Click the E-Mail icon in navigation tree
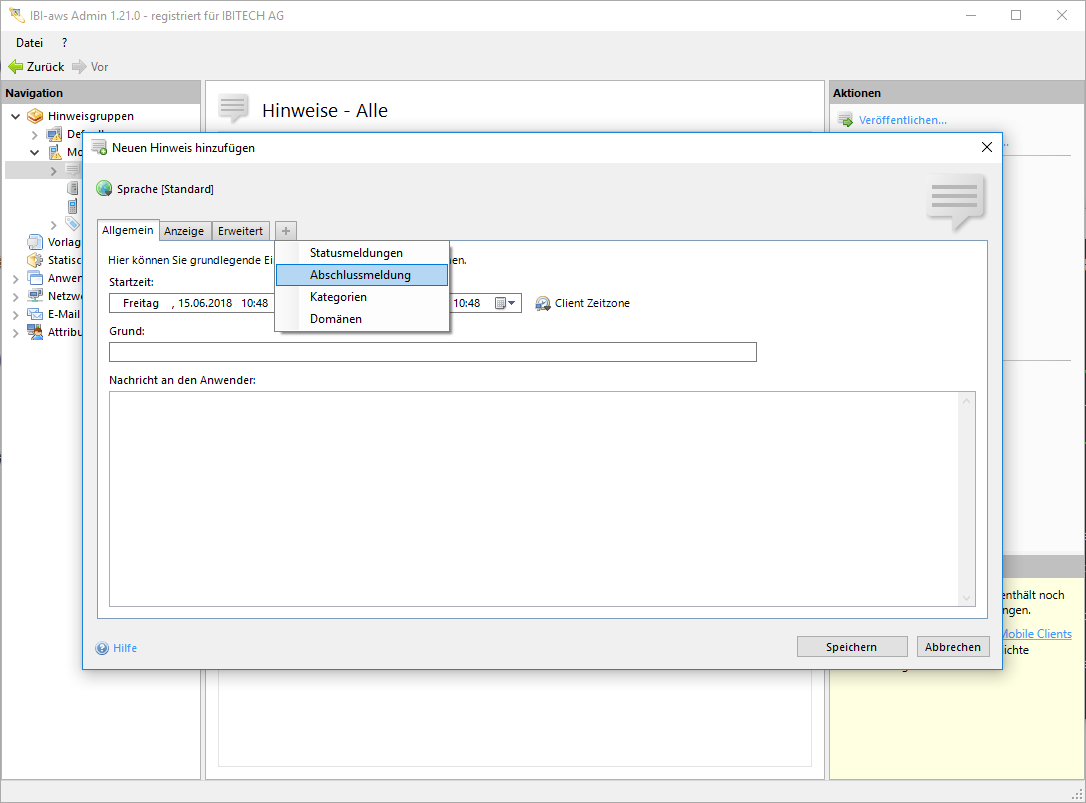Image resolution: width=1086 pixels, height=803 pixels. pyautogui.click(x=36, y=314)
